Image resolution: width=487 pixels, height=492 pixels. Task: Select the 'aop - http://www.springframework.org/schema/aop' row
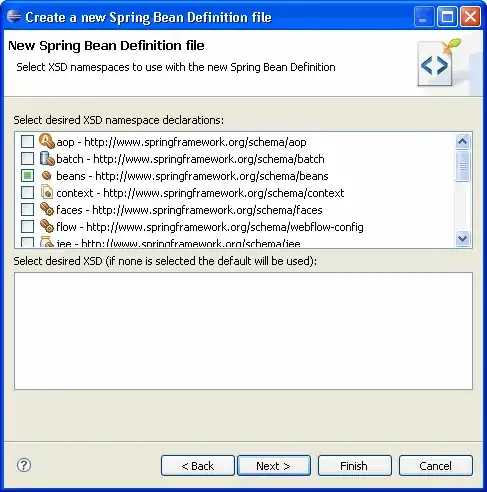point(181,142)
